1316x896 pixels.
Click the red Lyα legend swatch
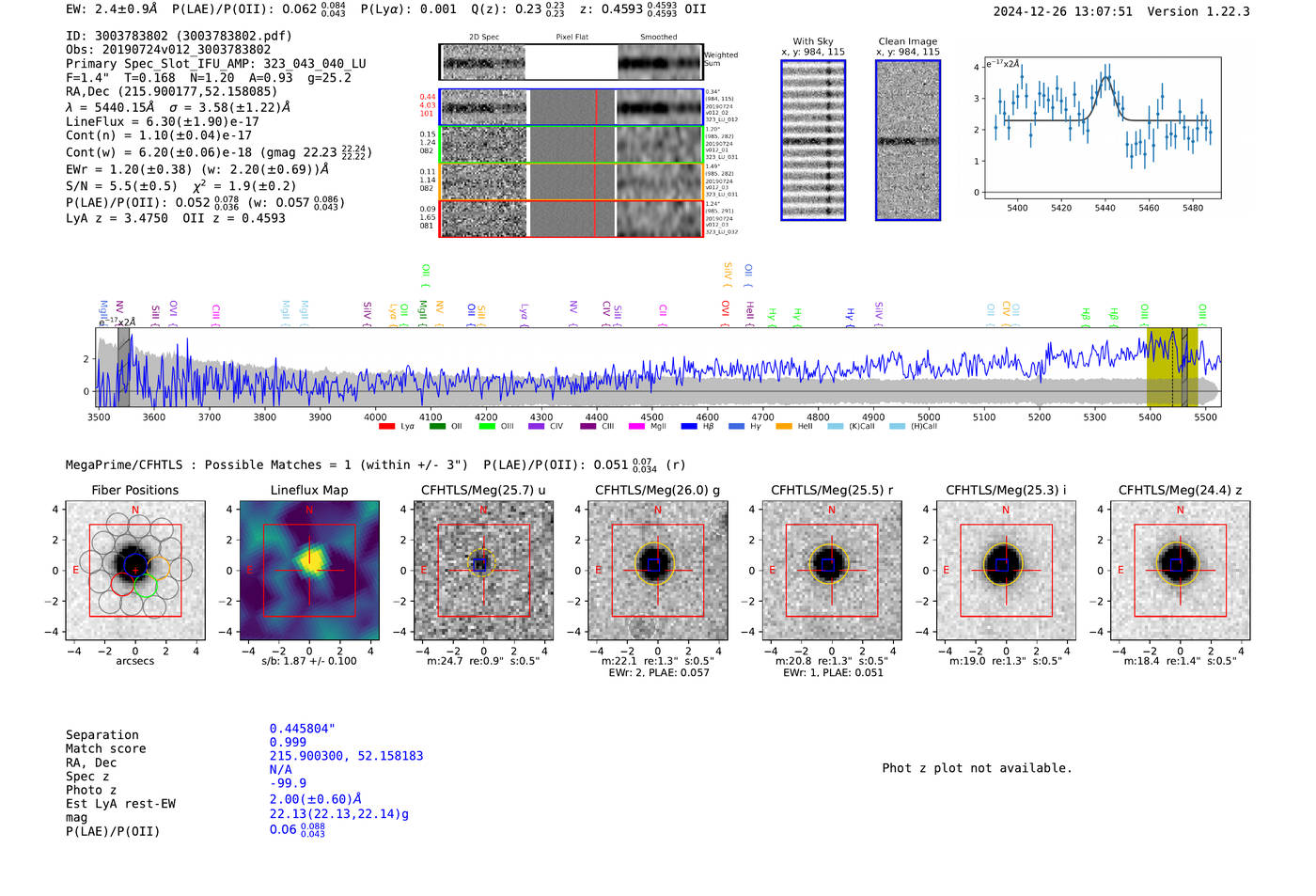pyautogui.click(x=386, y=427)
